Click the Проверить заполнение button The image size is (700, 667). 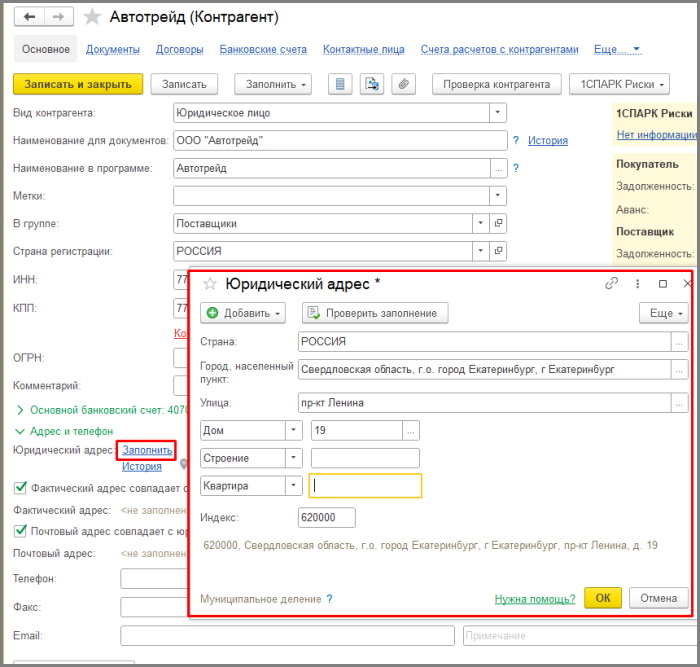coord(375,313)
